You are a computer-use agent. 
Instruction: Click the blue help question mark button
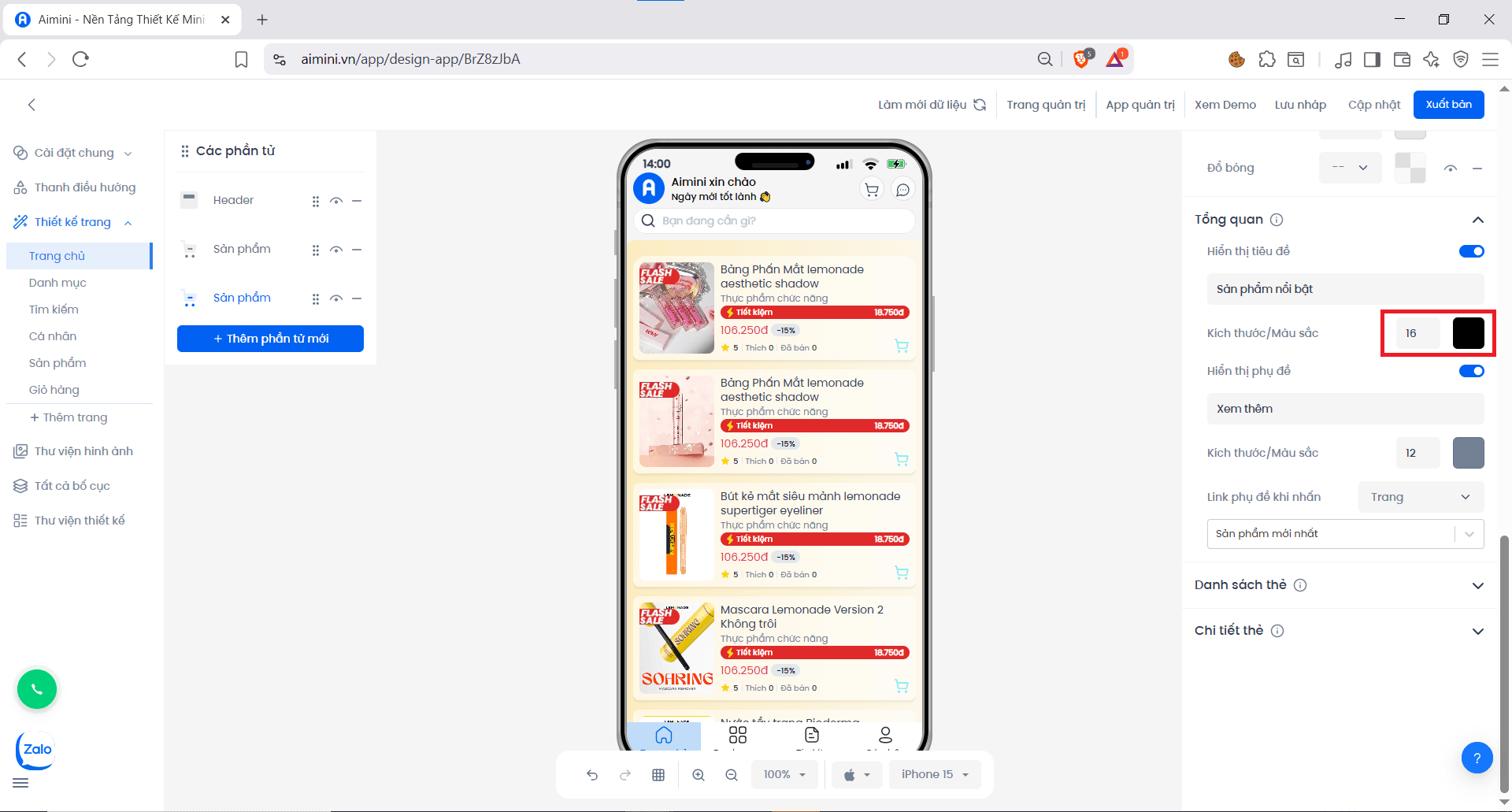[1477, 758]
